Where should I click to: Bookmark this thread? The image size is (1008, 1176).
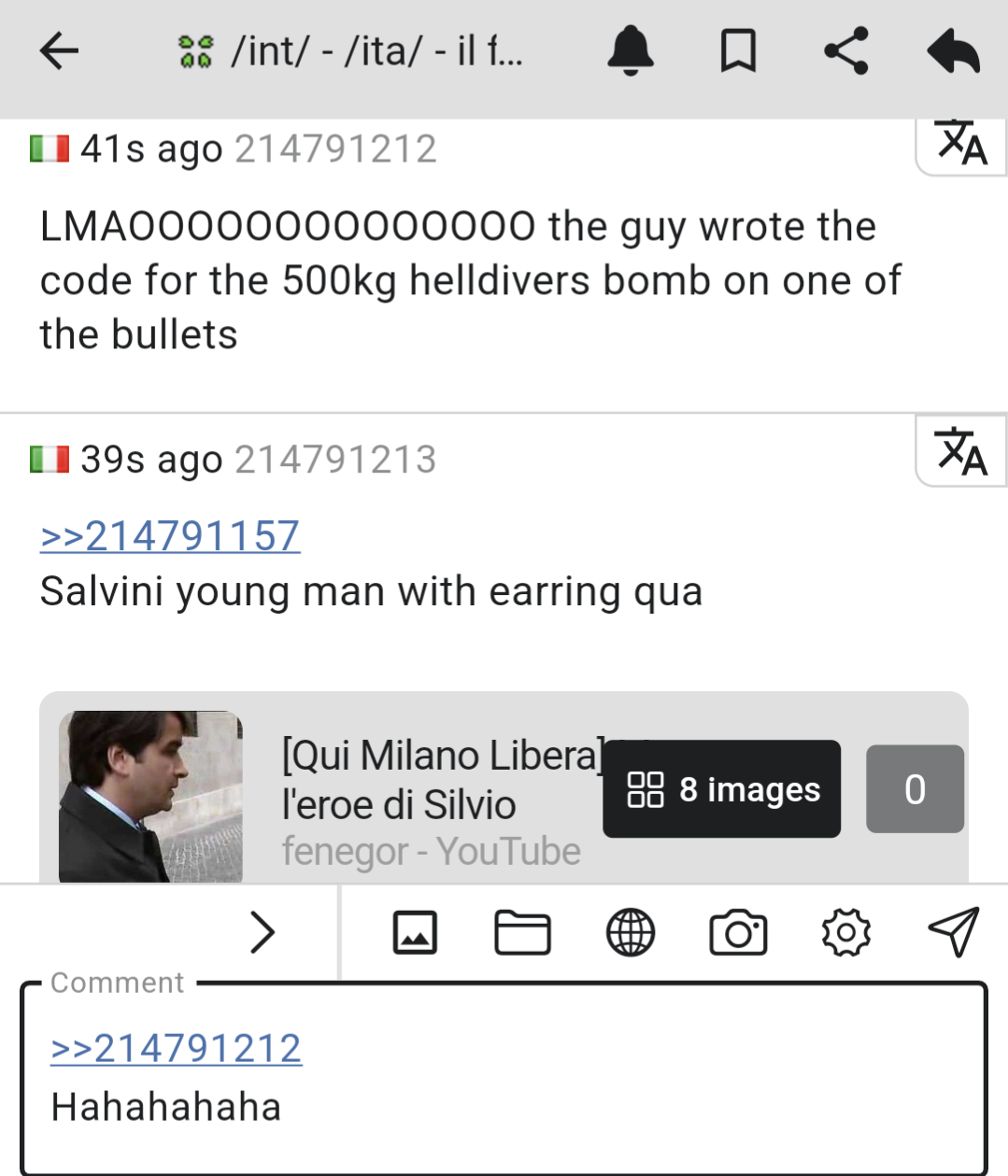[x=738, y=50]
